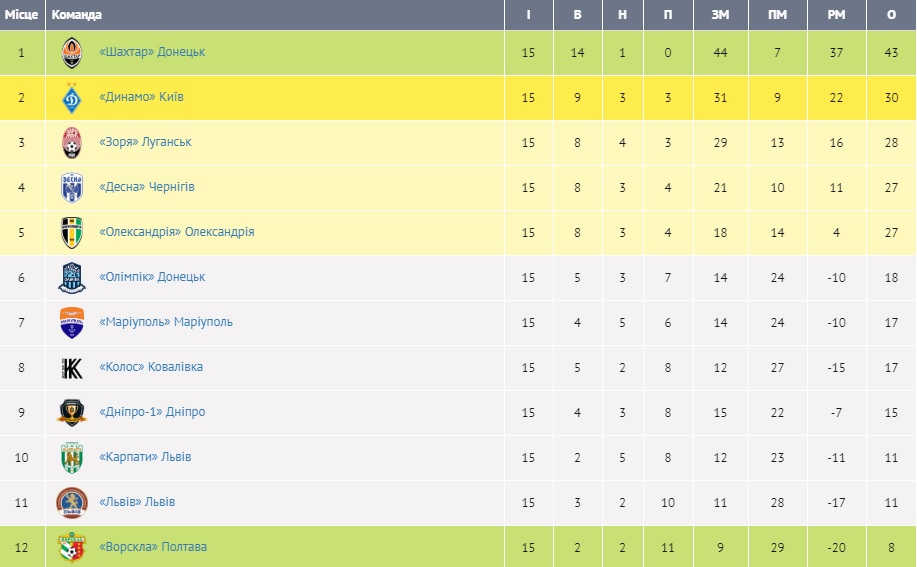Click the "РМ" goal difference header
This screenshot has height=567, width=917.
836,15
